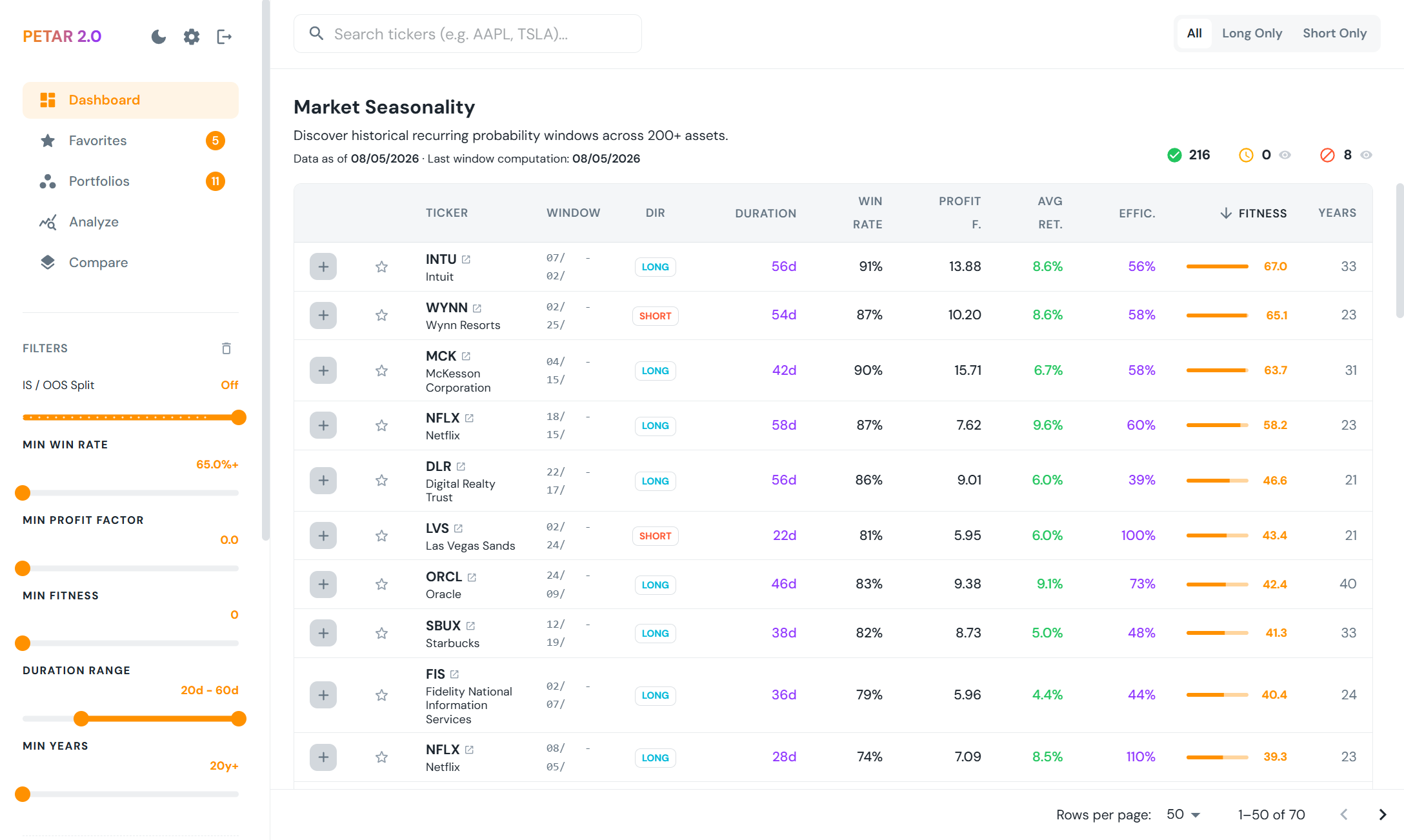This screenshot has height=840, width=1404.
Task: Star the ORCL Oracle row
Action: click(x=382, y=584)
